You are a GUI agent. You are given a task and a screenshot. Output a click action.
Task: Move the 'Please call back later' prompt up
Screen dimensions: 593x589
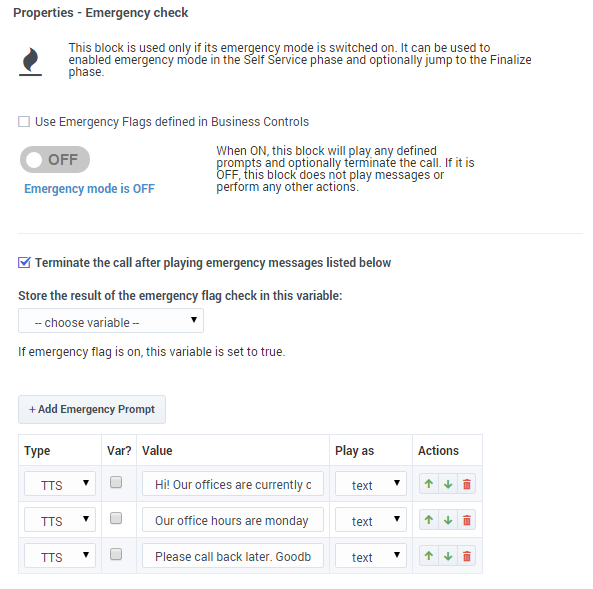click(428, 556)
